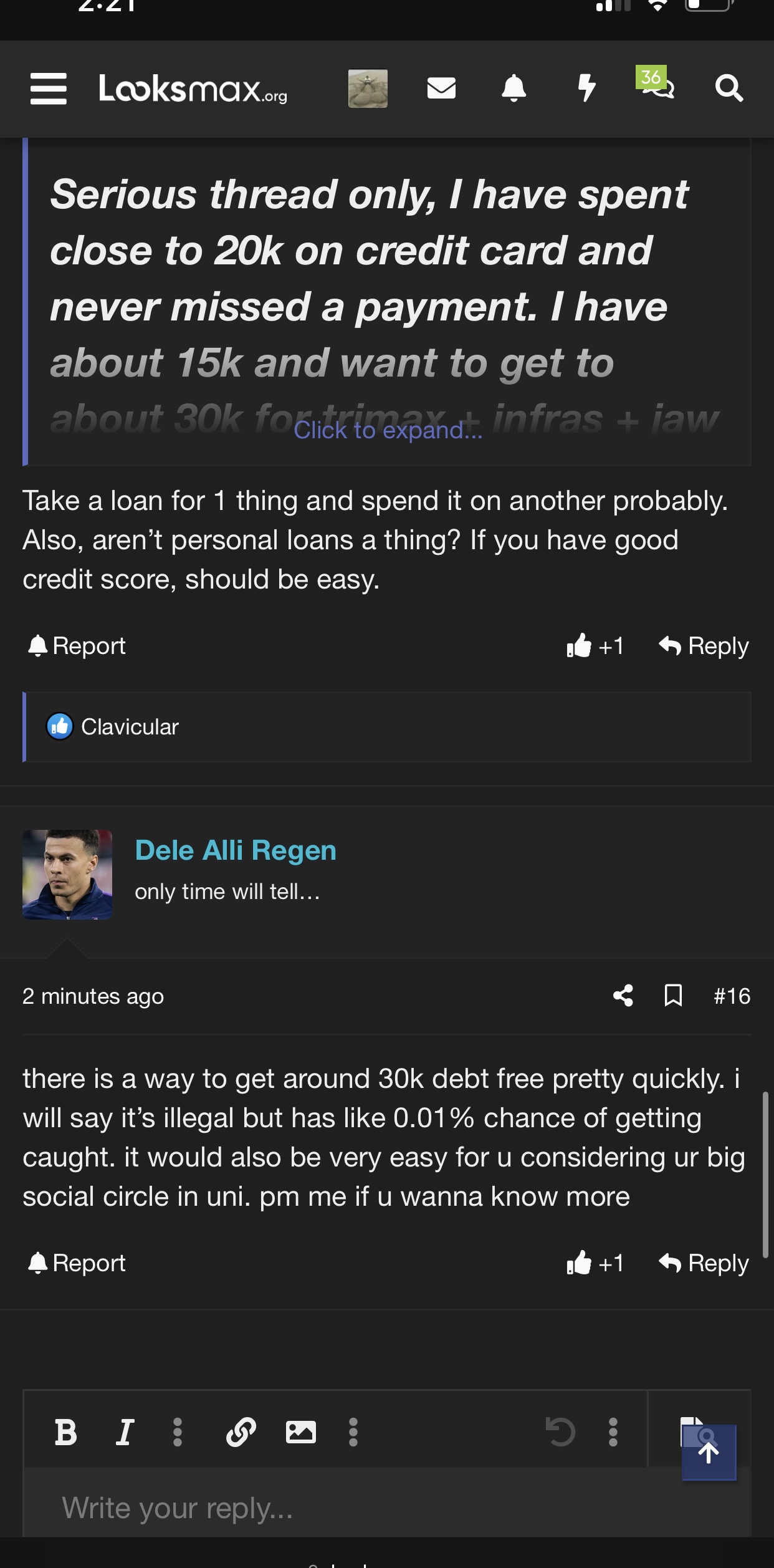Expand the quoted post with Click to expand
This screenshot has width=774, height=1568.
[x=388, y=430]
